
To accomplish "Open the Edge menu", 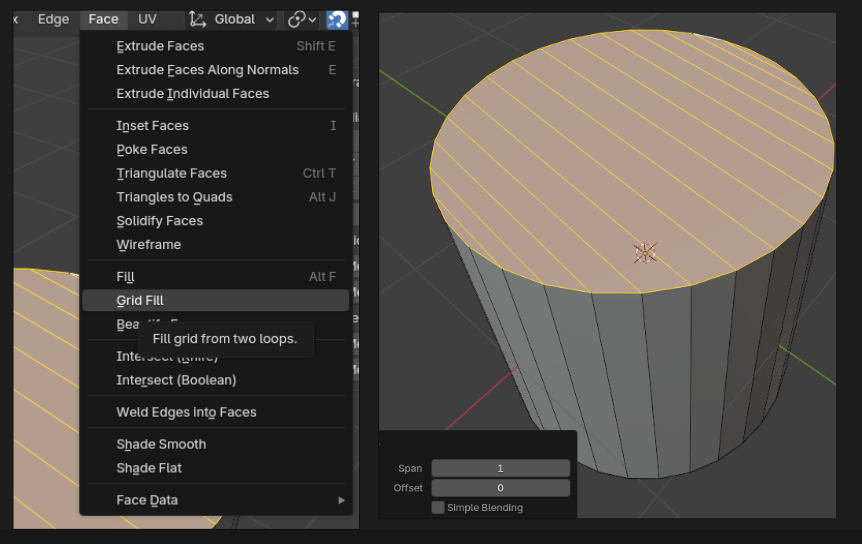I will [53, 19].
